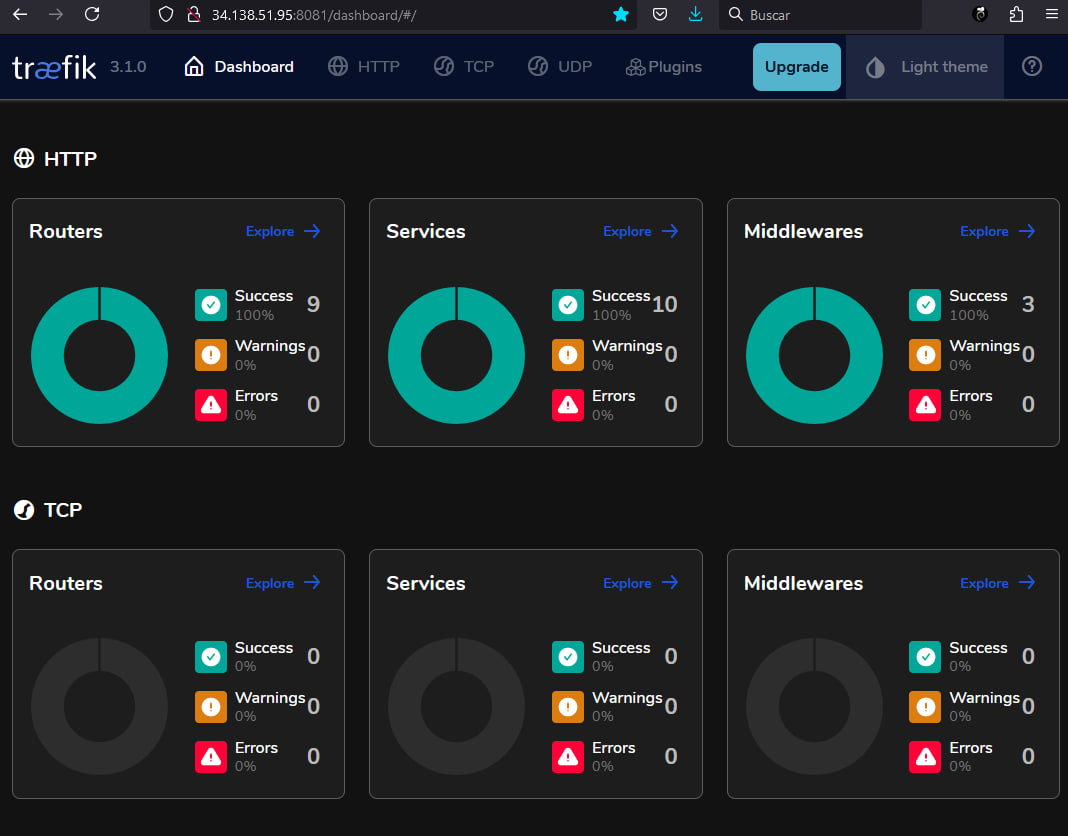Image resolution: width=1068 pixels, height=836 pixels.
Task: Explore TCP Services
Action: 640,583
